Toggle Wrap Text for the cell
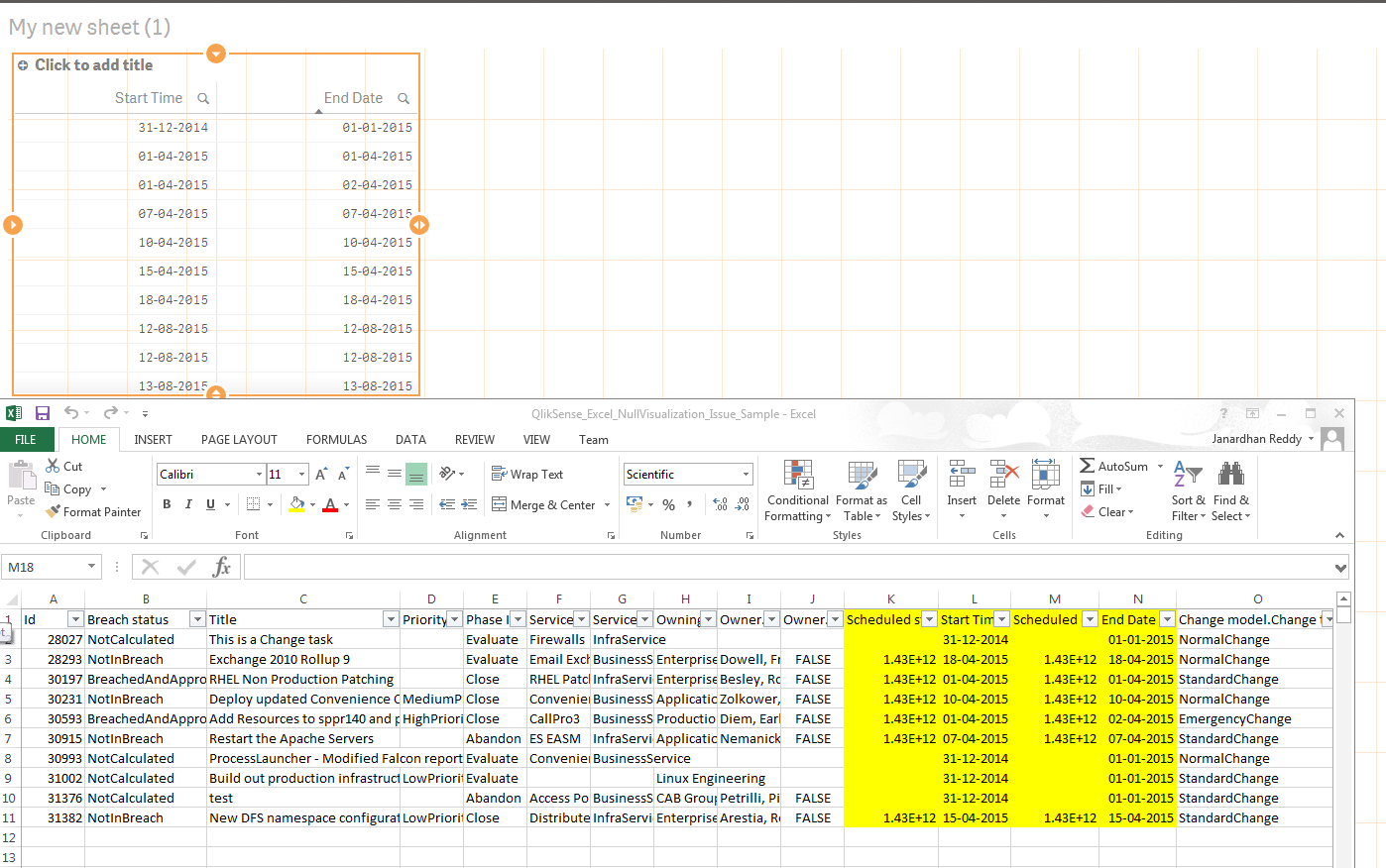This screenshot has height=868, width=1386. pyautogui.click(x=527, y=475)
